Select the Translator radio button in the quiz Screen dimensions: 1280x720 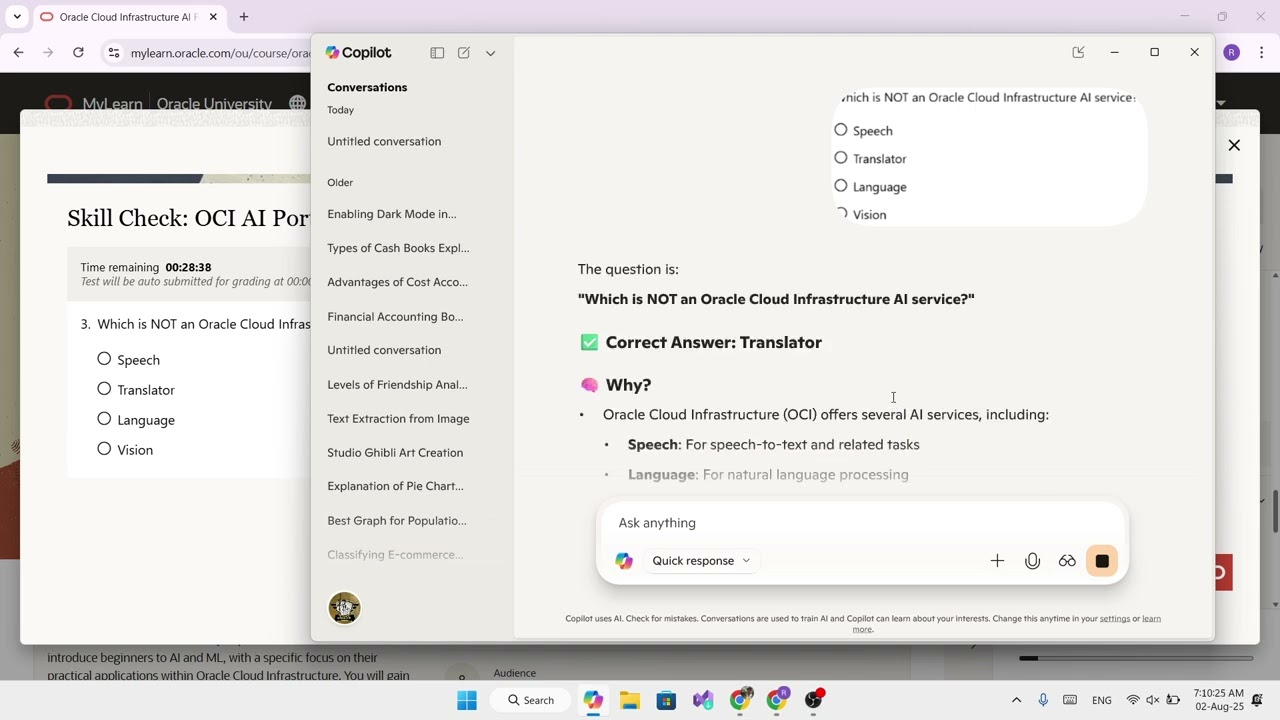pos(104,389)
